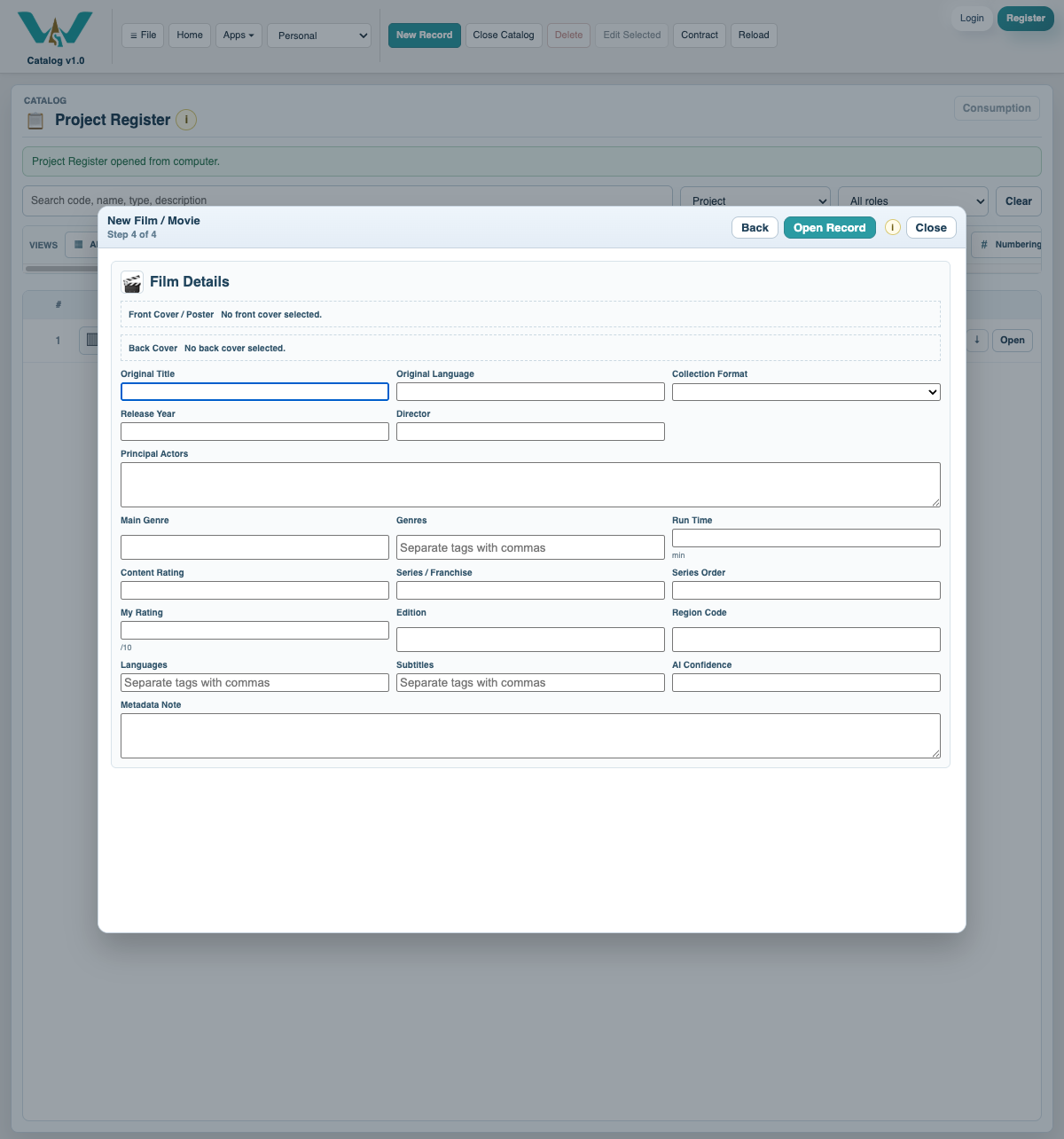Viewport: 1064px width, 1139px height.
Task: Open the Project filter dropdown
Action: pos(755,200)
